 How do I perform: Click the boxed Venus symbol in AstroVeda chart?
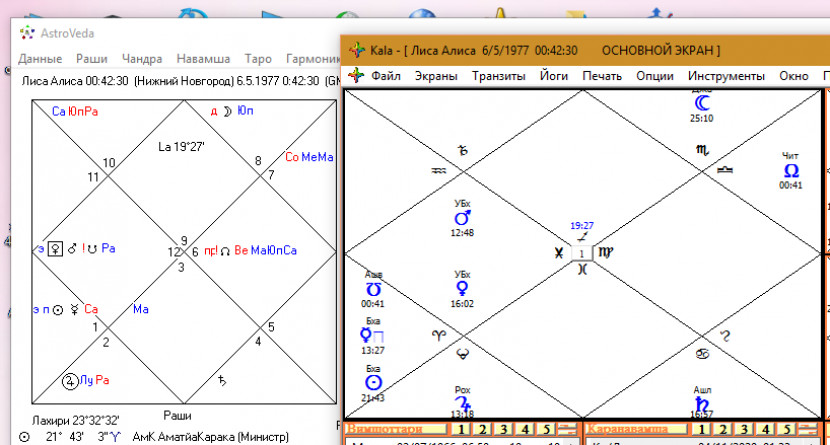click(56, 249)
